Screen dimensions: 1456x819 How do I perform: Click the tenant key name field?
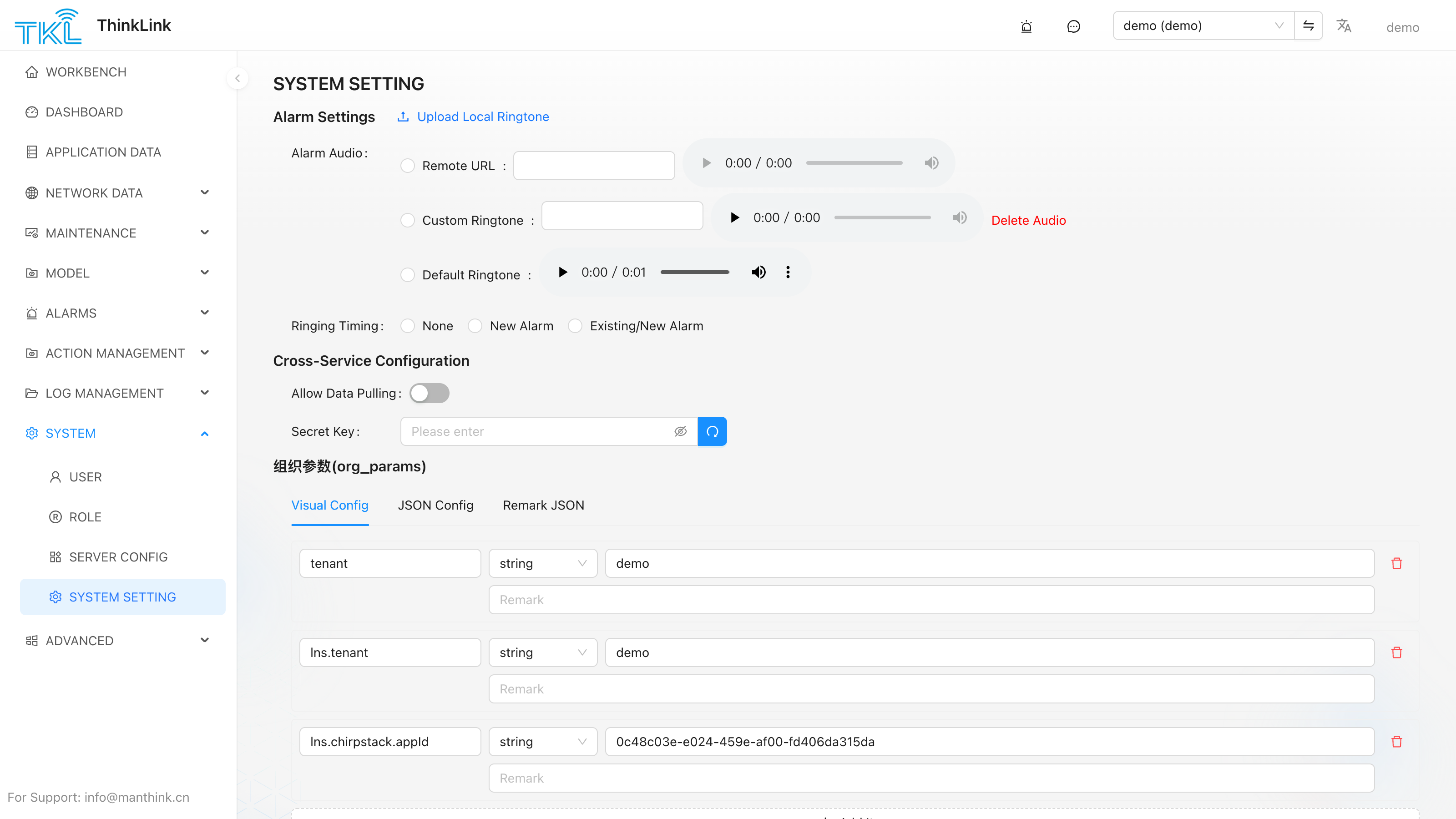click(390, 563)
